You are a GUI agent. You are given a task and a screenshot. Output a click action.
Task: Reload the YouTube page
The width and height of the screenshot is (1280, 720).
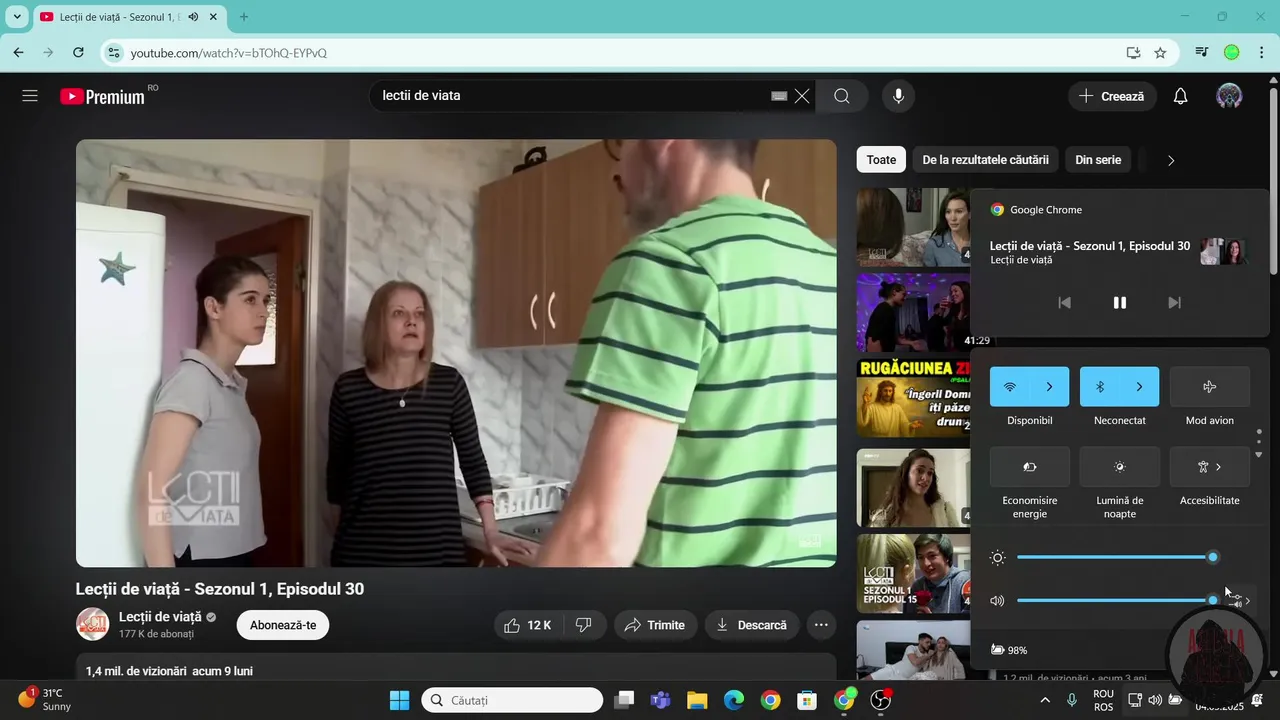pyautogui.click(x=78, y=52)
